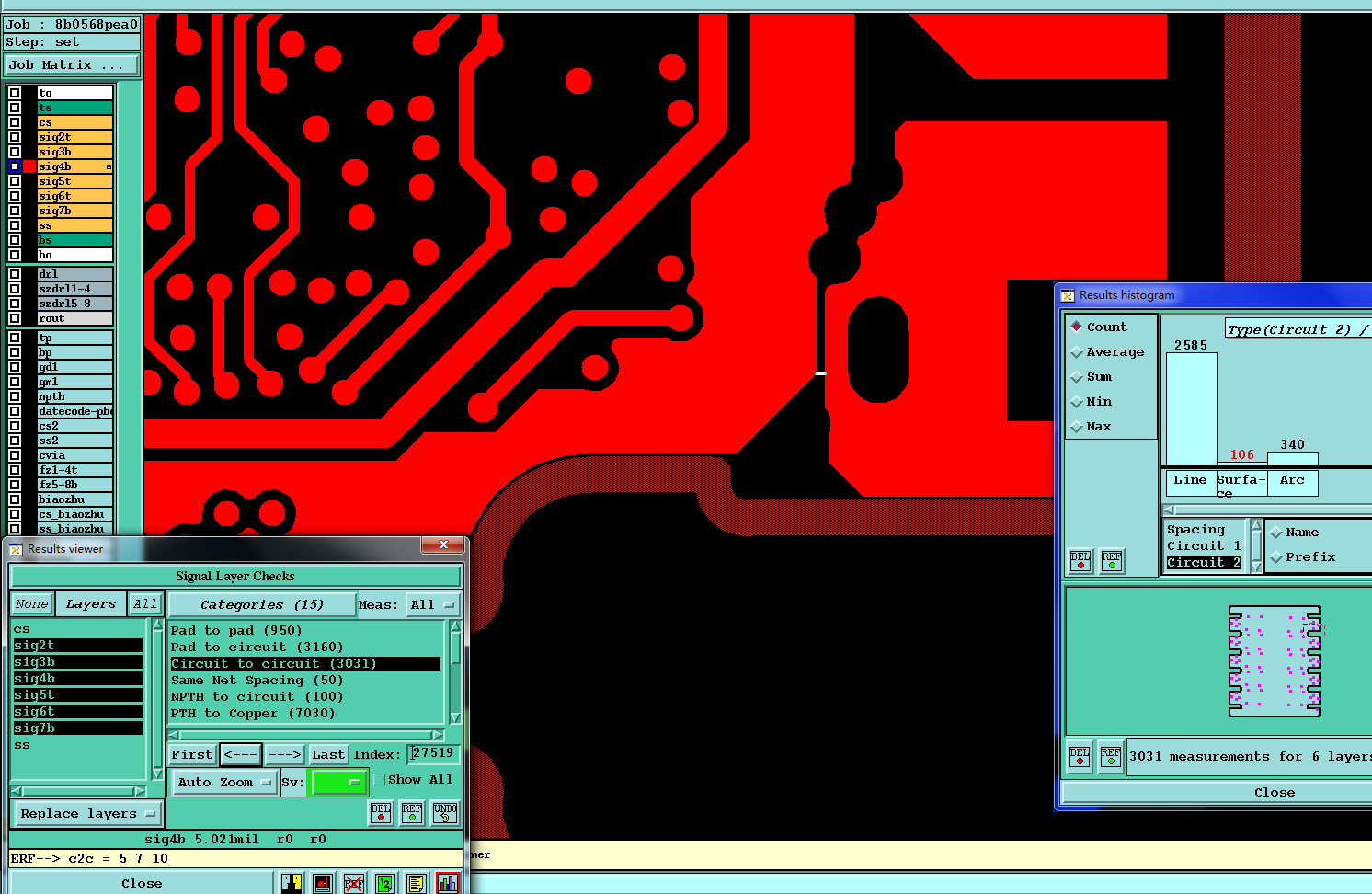Image resolution: width=1372 pixels, height=894 pixels.
Task: Click the yellow report notes icon
Action: [416, 883]
